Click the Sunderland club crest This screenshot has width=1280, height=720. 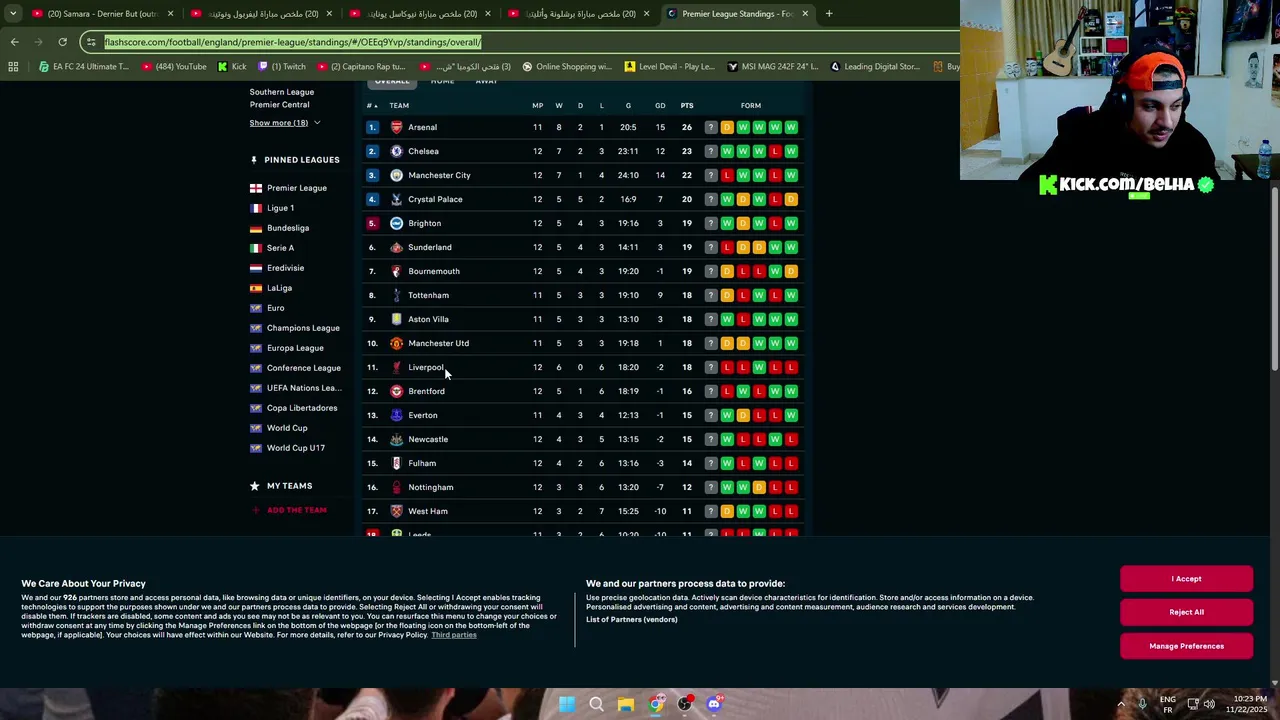[x=397, y=247]
